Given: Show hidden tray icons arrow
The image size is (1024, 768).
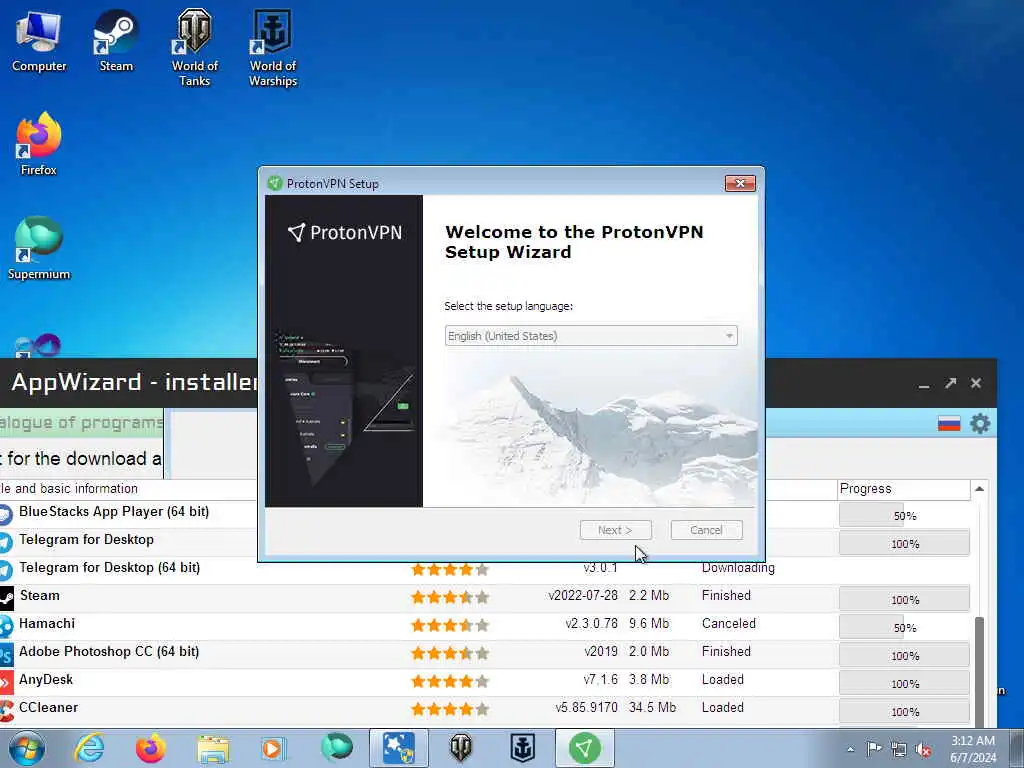Looking at the screenshot, I should click(850, 750).
